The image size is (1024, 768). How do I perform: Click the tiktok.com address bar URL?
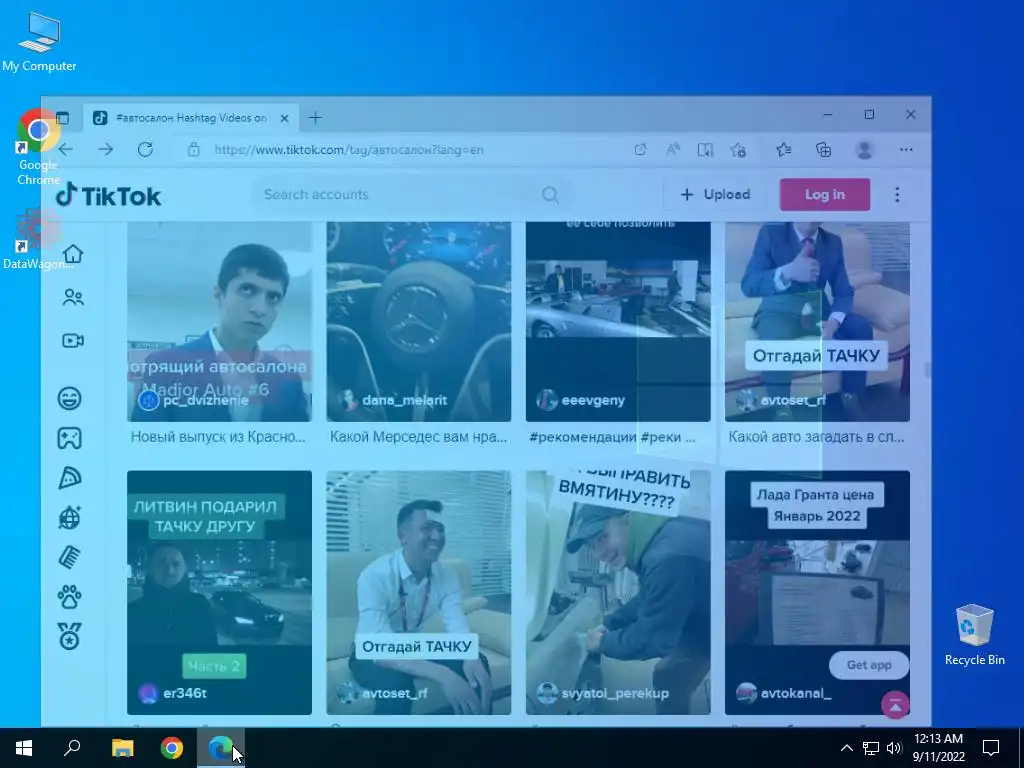(x=349, y=150)
